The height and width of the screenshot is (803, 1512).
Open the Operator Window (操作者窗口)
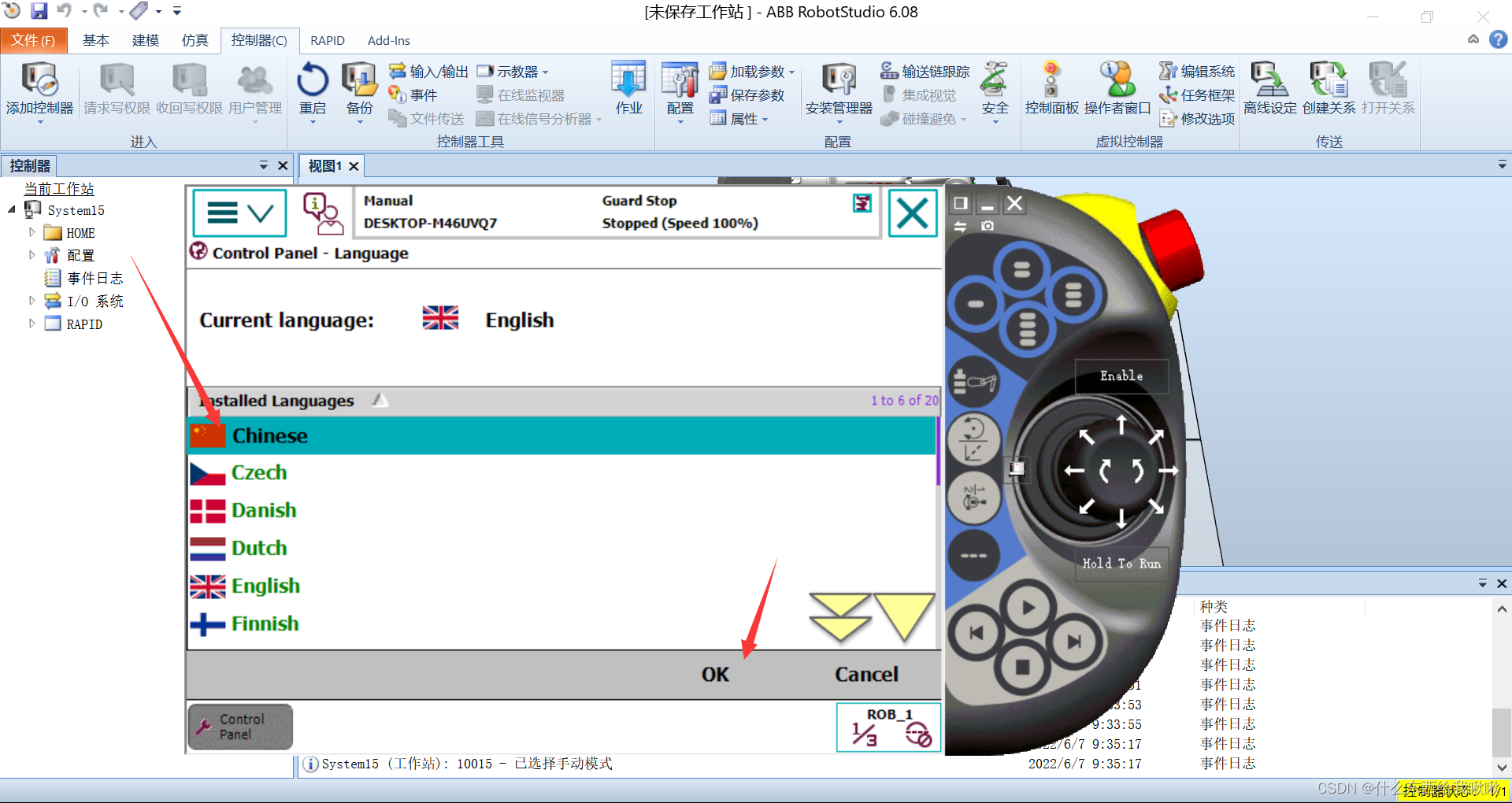pyautogui.click(x=1117, y=89)
